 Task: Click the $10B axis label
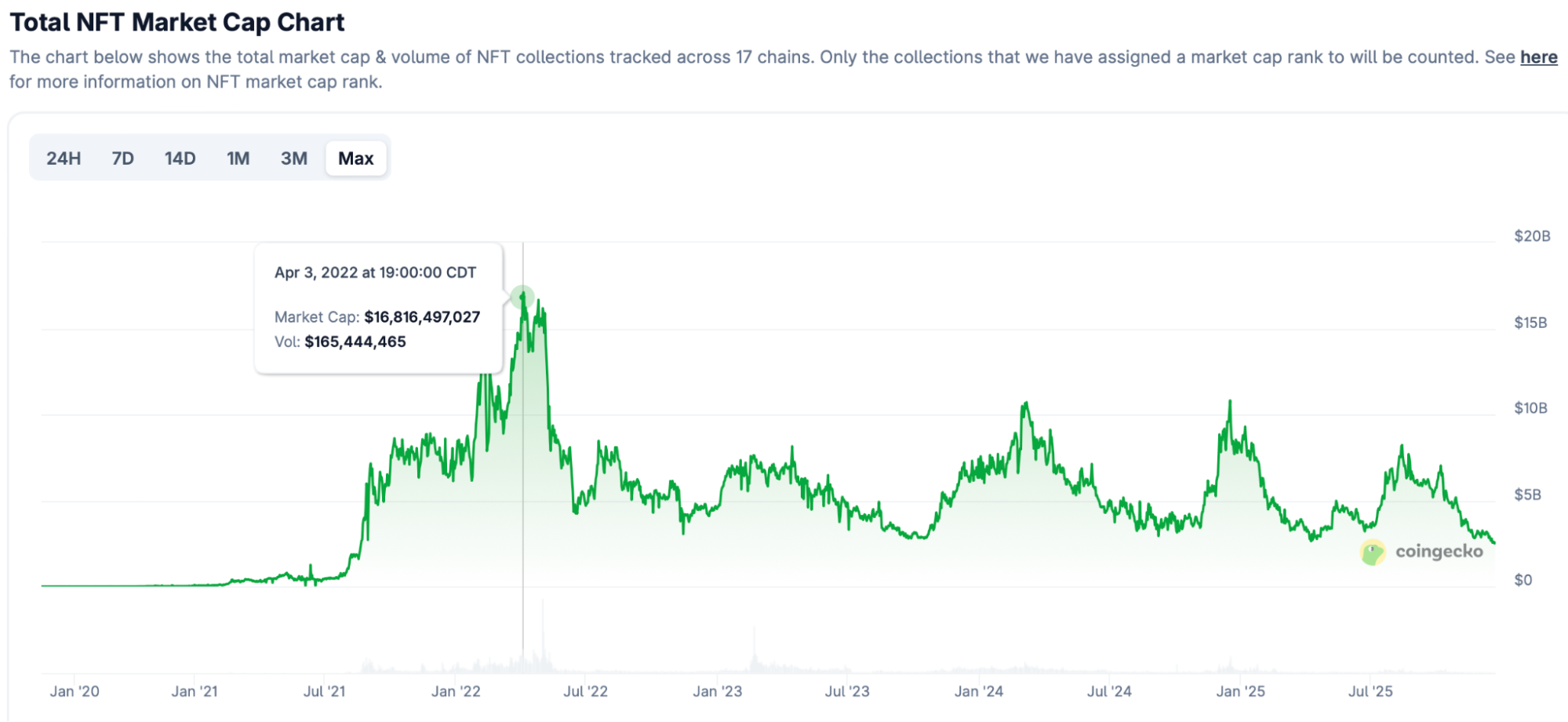point(1530,407)
